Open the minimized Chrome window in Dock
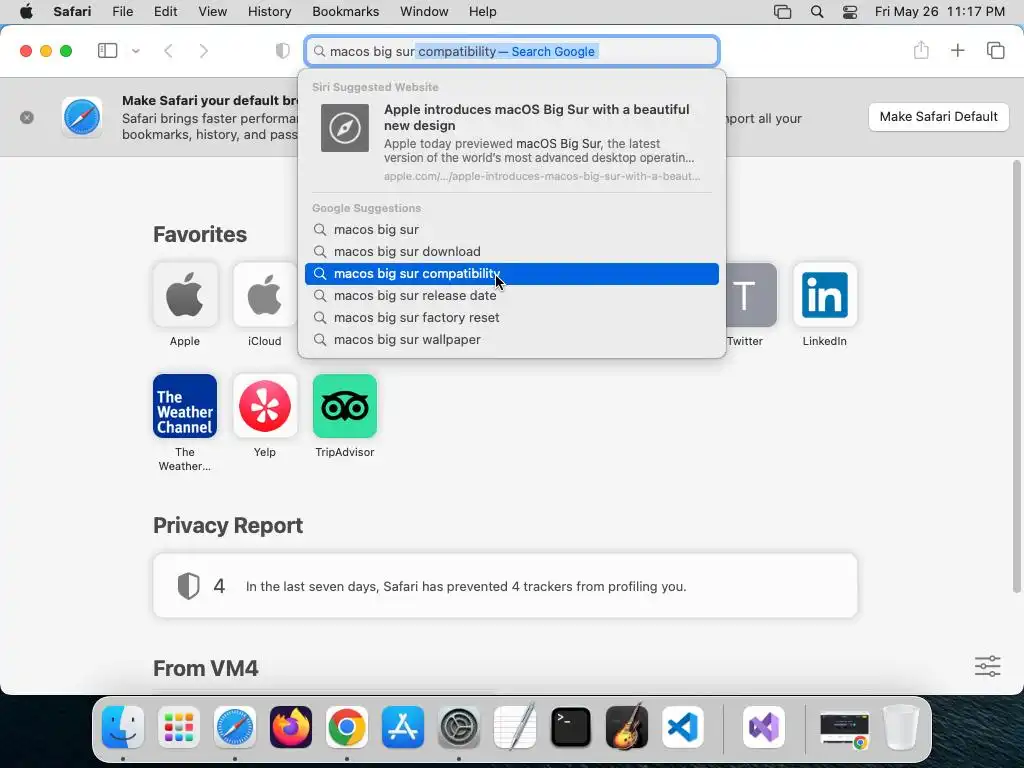 [844, 729]
